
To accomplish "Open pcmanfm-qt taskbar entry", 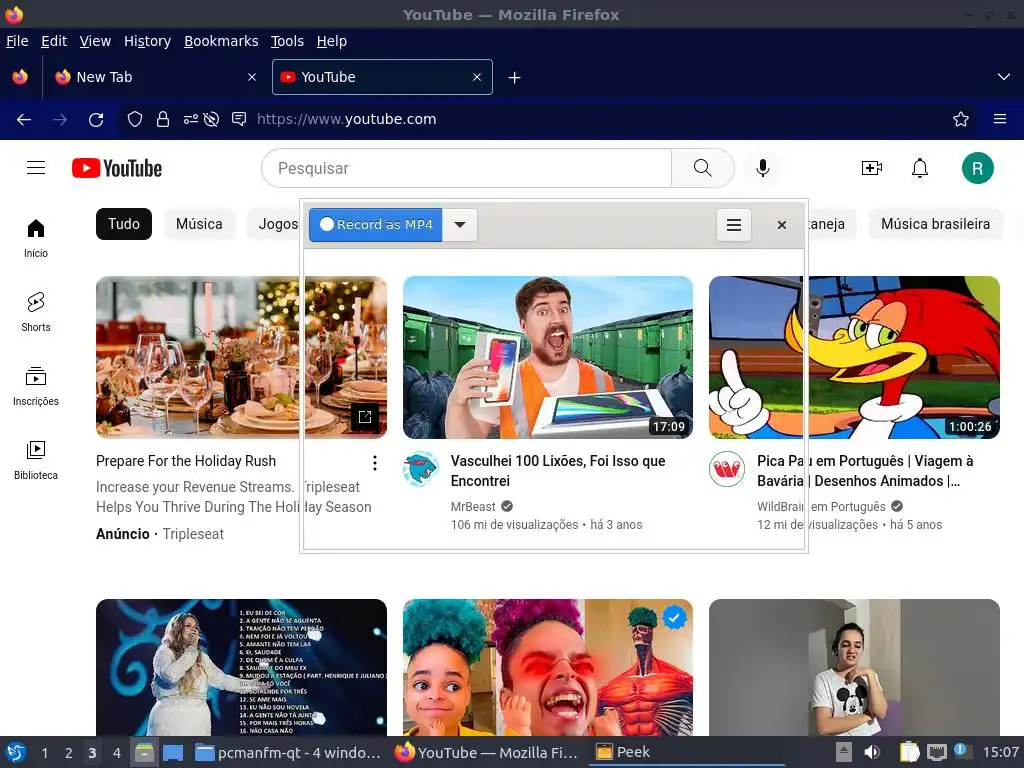I will tap(288, 753).
